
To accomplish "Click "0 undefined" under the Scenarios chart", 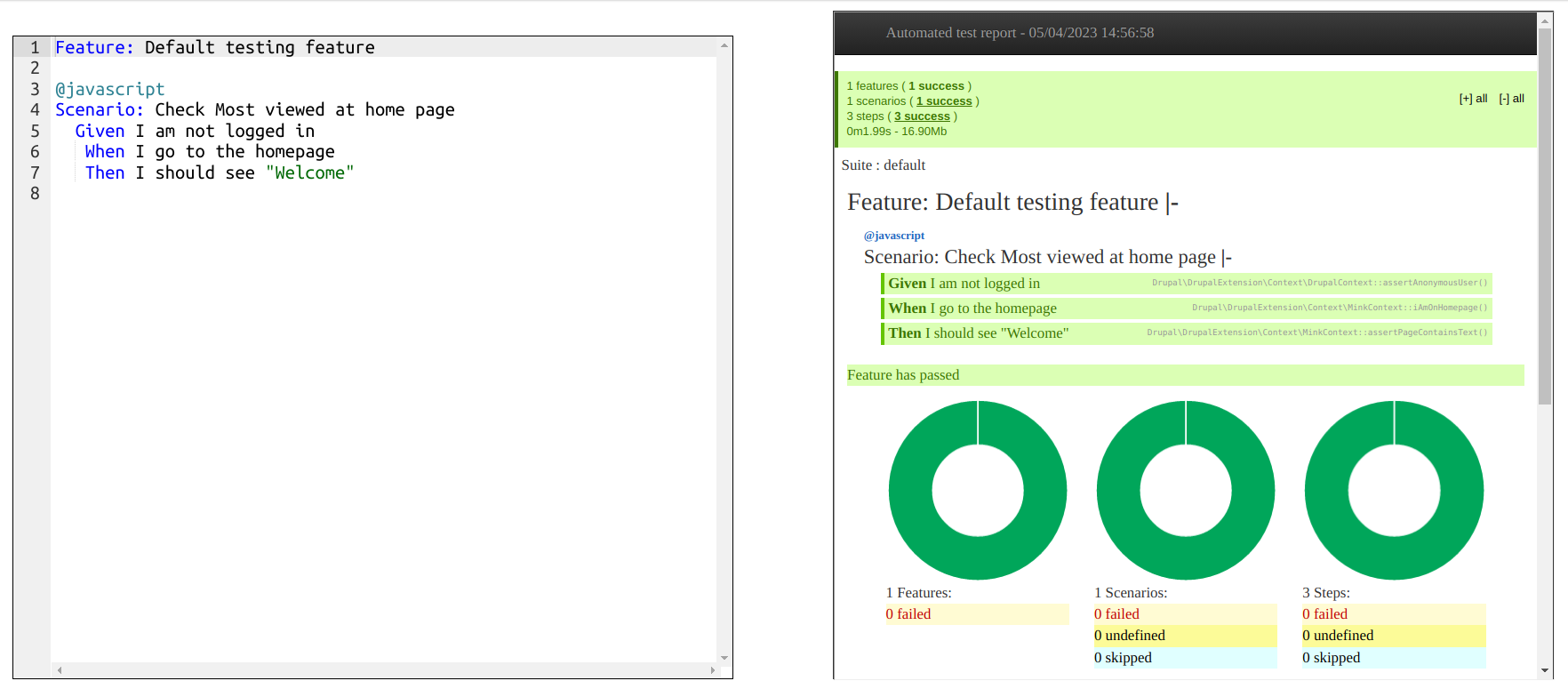I will click(1186, 636).
